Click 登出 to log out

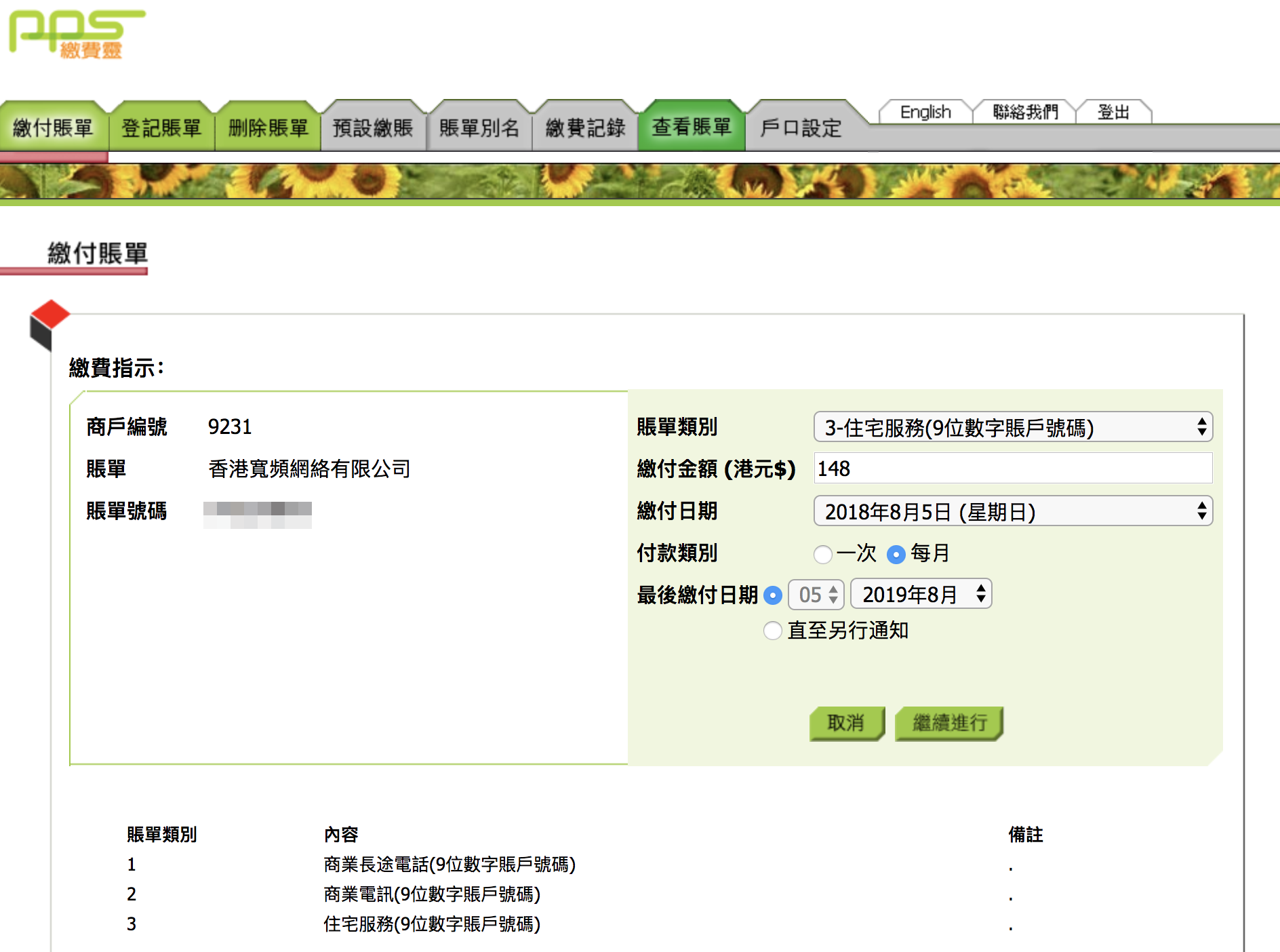[1113, 112]
